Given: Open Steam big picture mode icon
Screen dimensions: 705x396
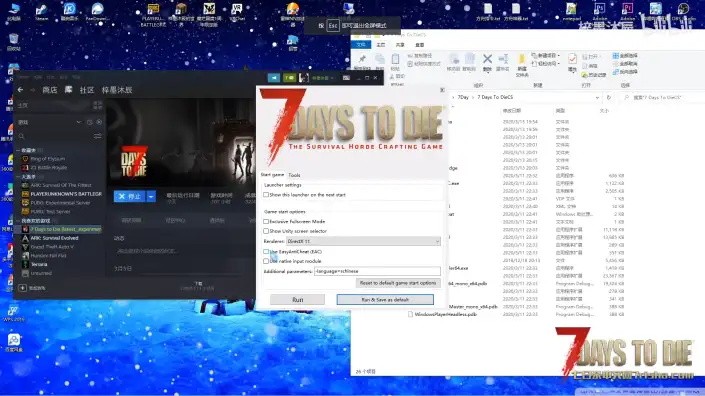Looking at the screenshot, I should point(346,78).
